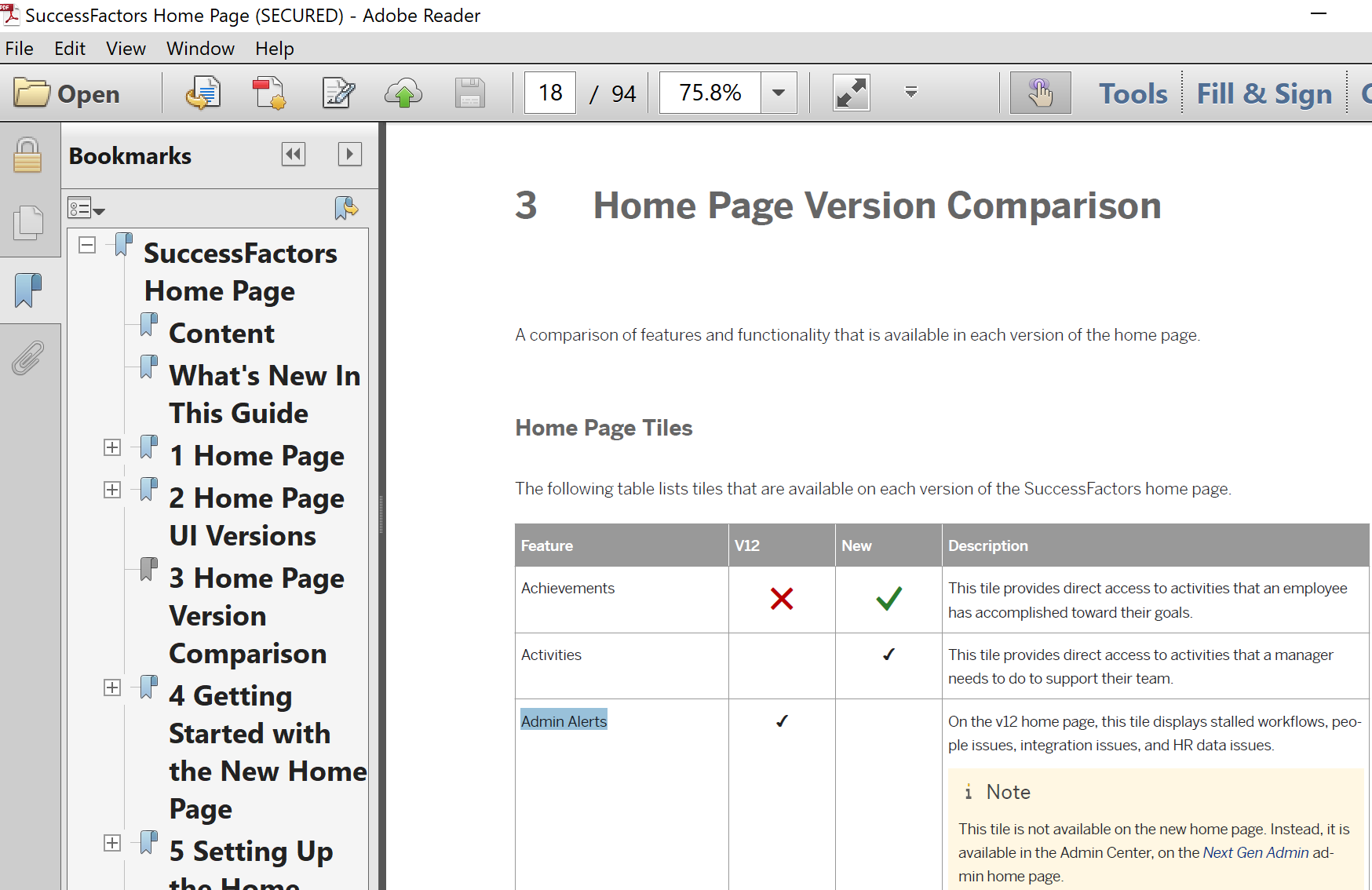Collapse the SuccessFactors Home Page bookmark tree
The image size is (1372, 890).
(x=87, y=245)
